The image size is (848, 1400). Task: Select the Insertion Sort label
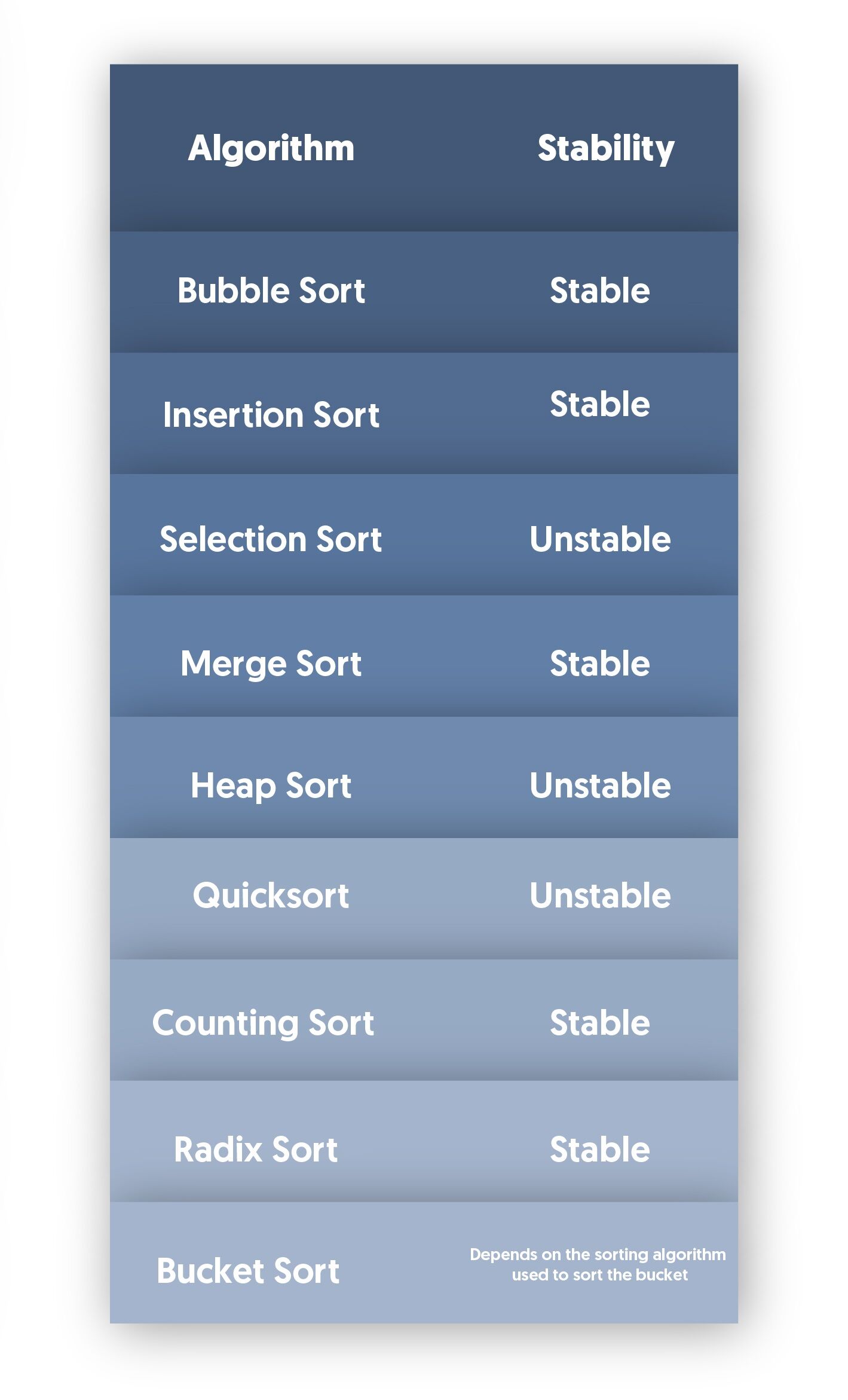[271, 415]
